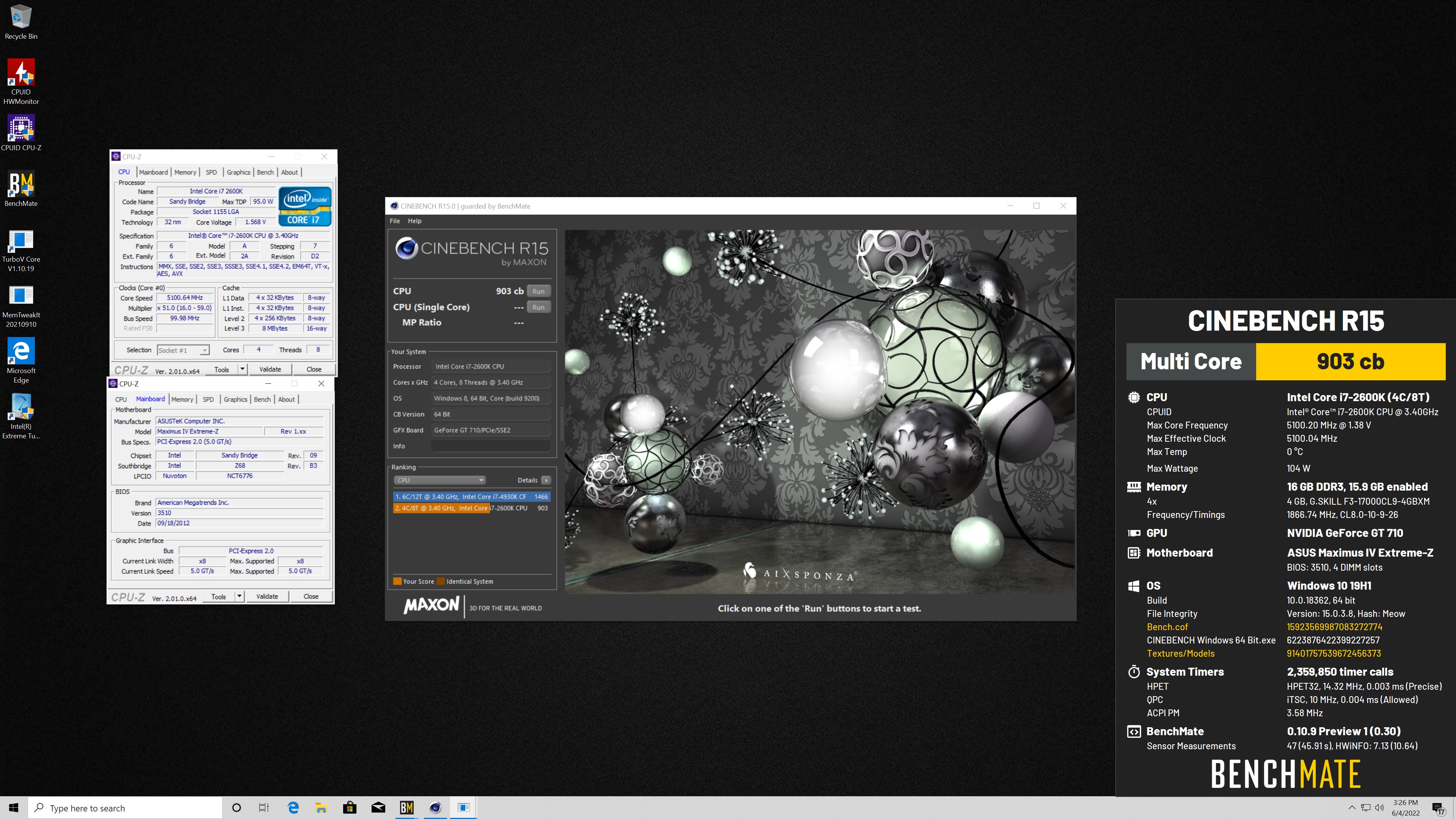Viewport: 1456px width, 819px height.
Task: Click the GFX Board field GeForce GT 710
Action: pyautogui.click(x=491, y=430)
